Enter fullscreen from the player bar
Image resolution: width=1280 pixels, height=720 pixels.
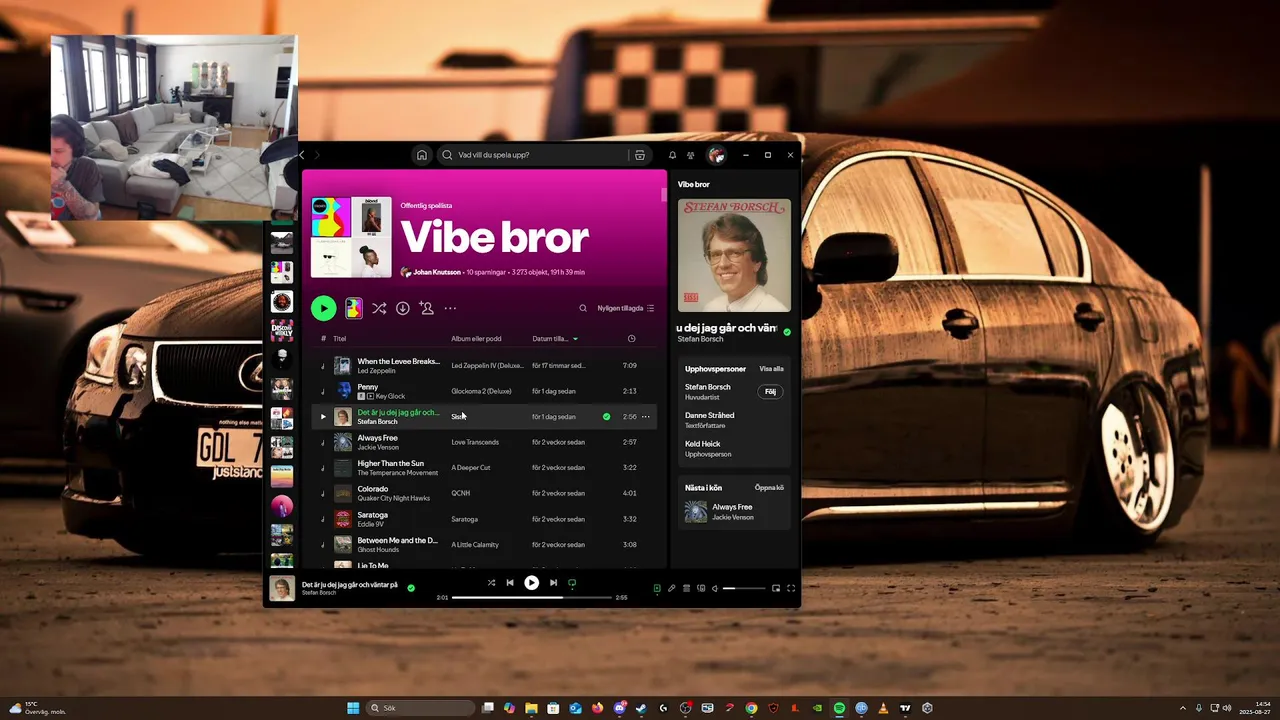(791, 588)
